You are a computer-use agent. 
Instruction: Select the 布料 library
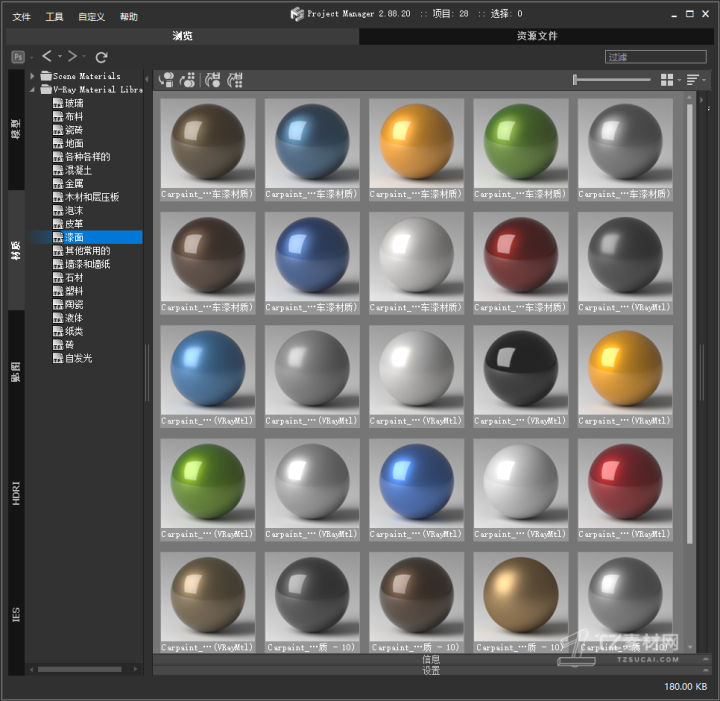(68, 116)
